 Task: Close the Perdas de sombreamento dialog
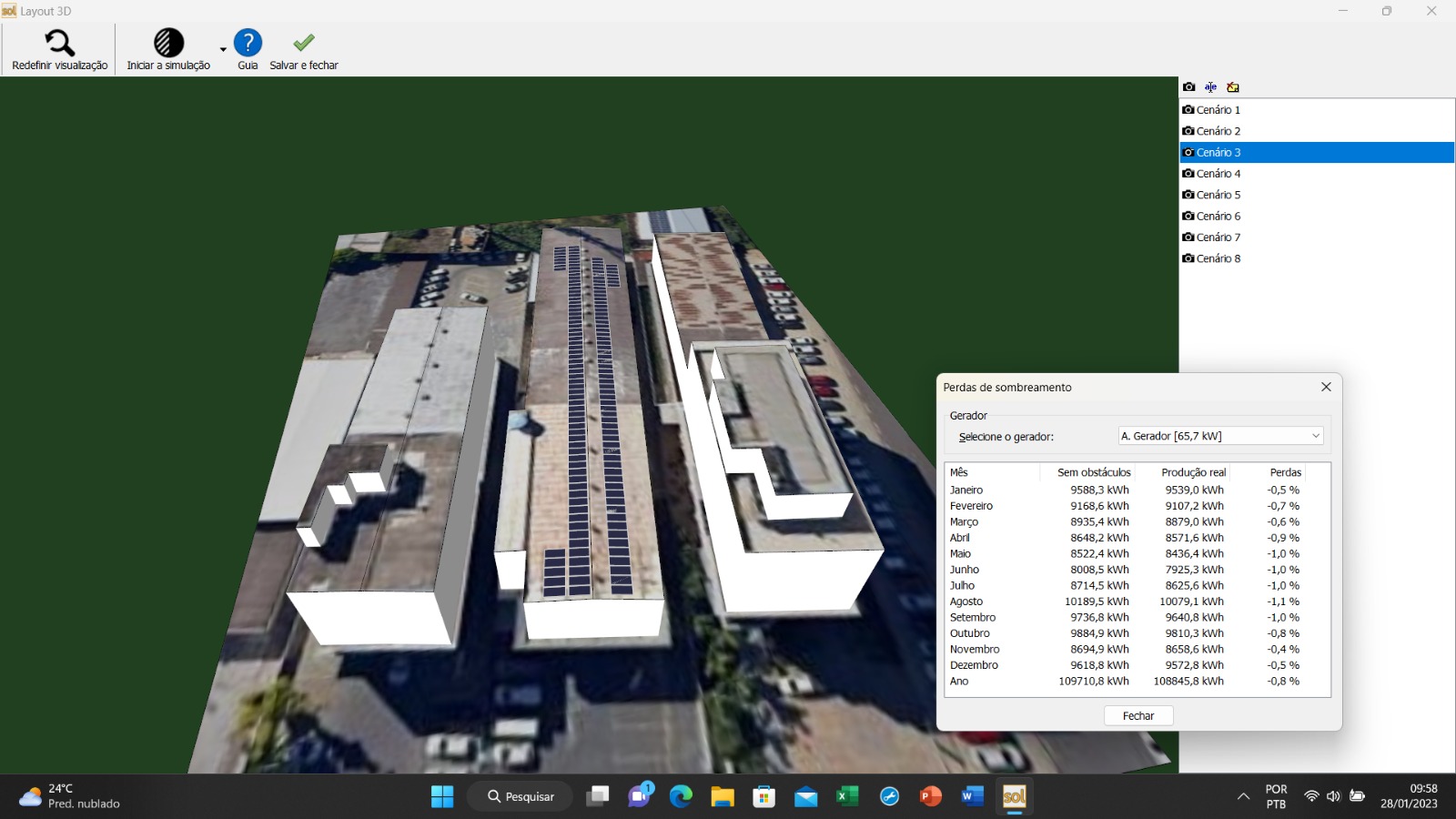click(x=1326, y=387)
